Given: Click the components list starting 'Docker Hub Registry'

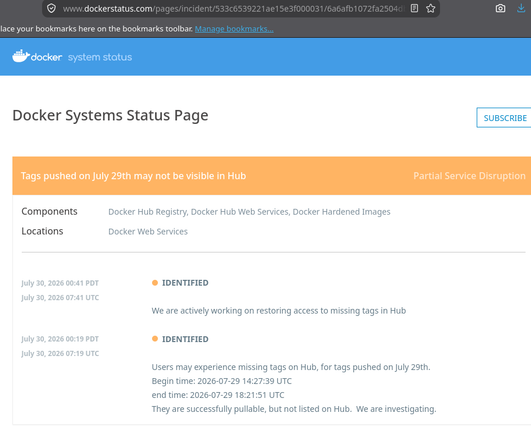Looking at the screenshot, I should pyautogui.click(x=249, y=212).
